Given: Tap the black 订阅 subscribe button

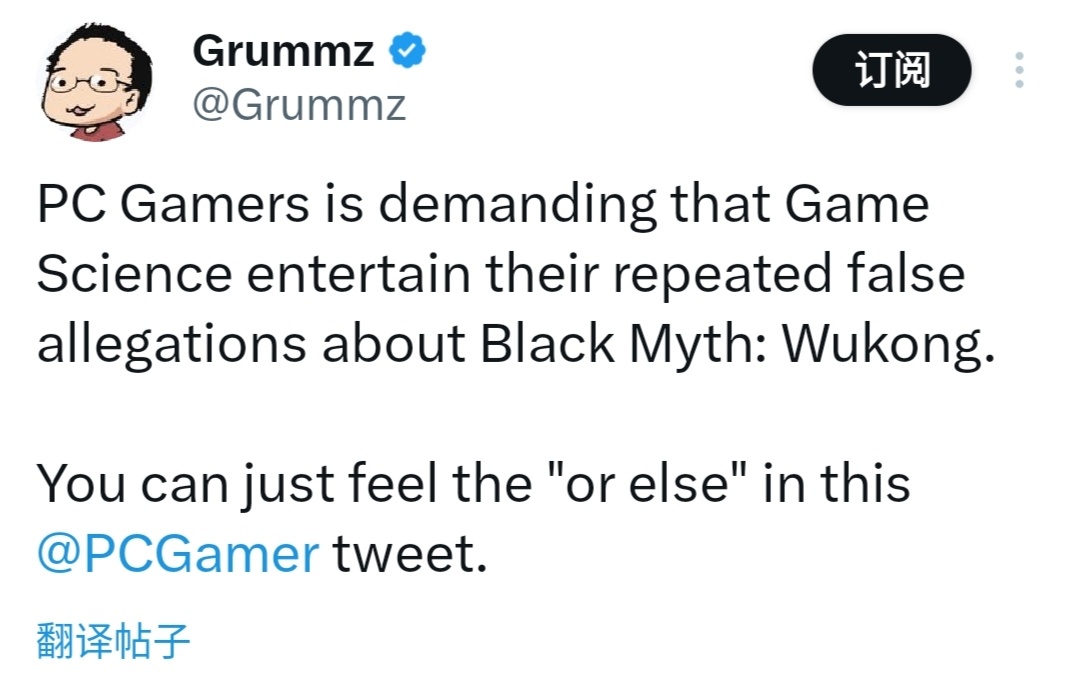Looking at the screenshot, I should click(891, 70).
